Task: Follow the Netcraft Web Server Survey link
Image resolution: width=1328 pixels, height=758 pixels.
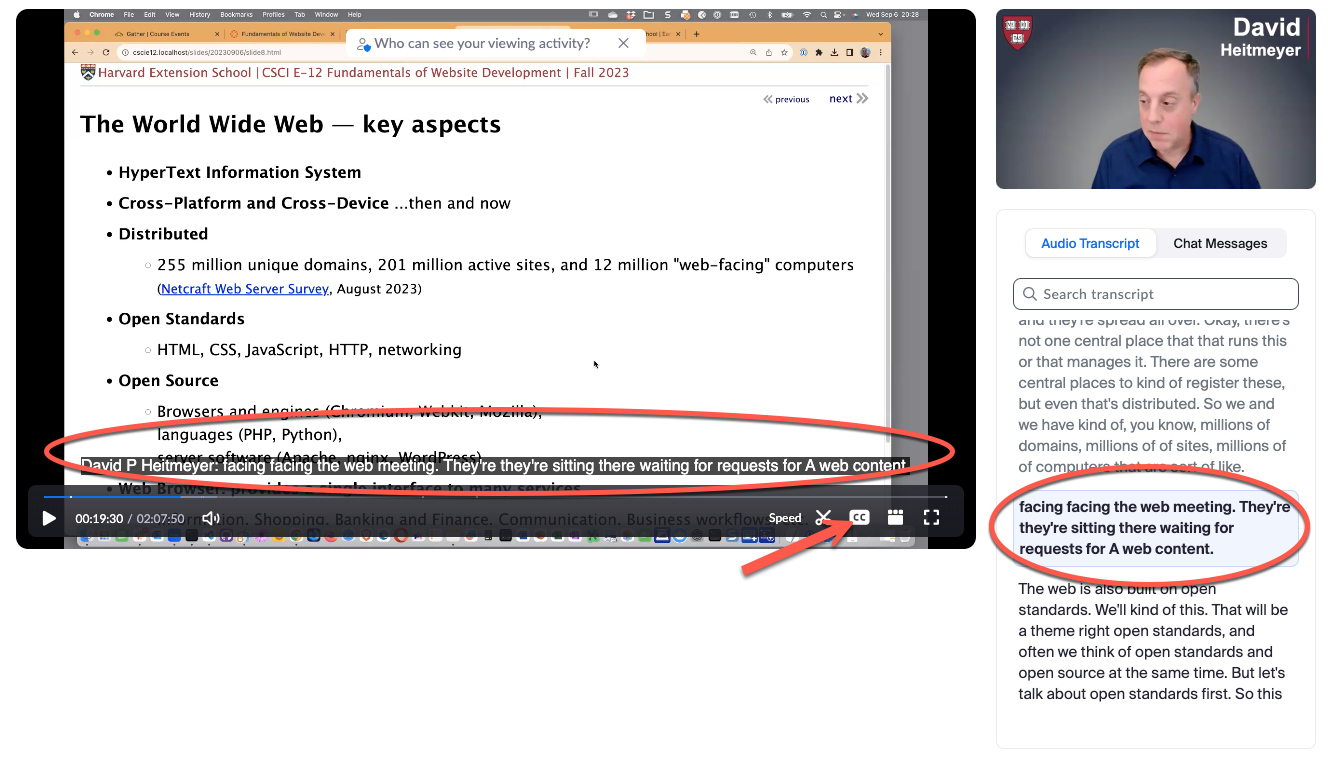Action: [x=244, y=288]
